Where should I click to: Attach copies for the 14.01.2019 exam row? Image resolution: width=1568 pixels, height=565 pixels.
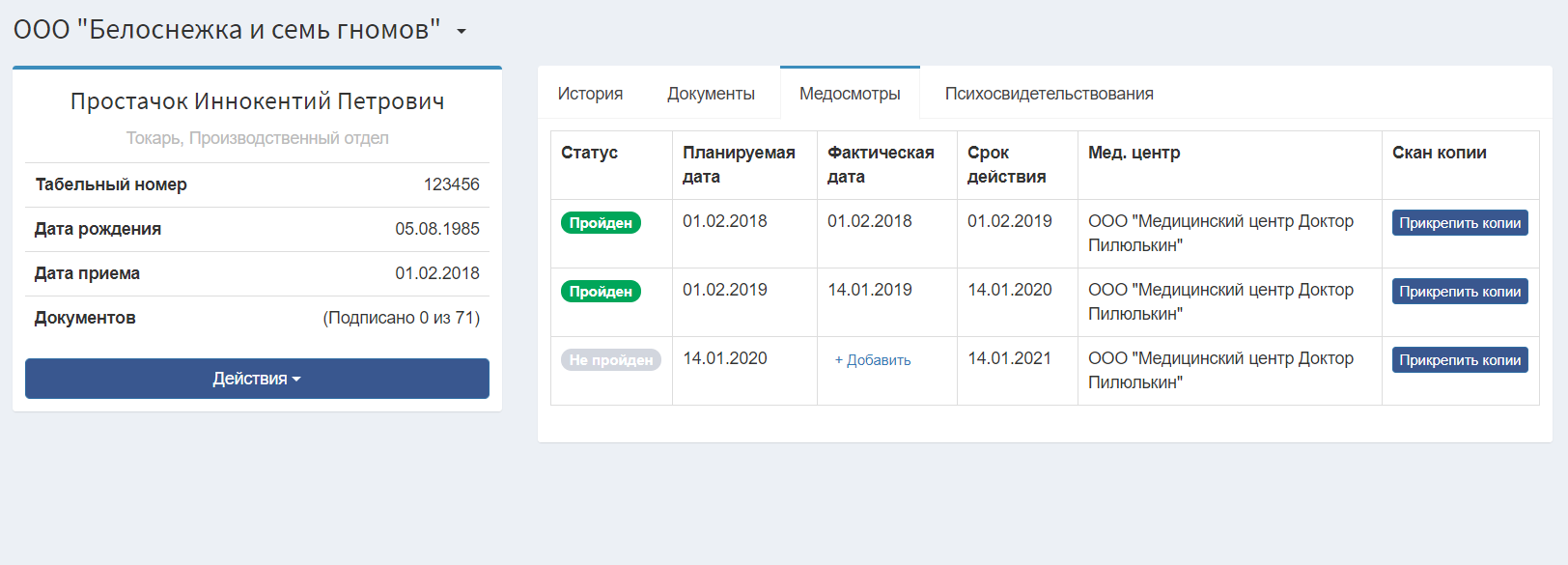(x=1460, y=292)
